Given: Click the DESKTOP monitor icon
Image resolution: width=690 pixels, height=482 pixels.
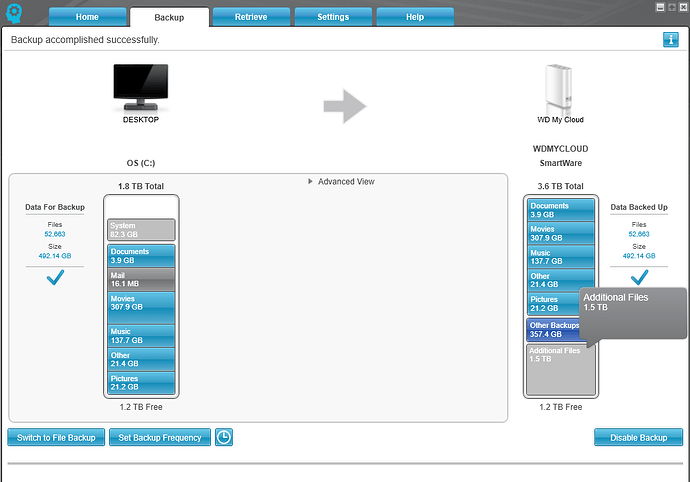Looking at the screenshot, I should point(141,87).
